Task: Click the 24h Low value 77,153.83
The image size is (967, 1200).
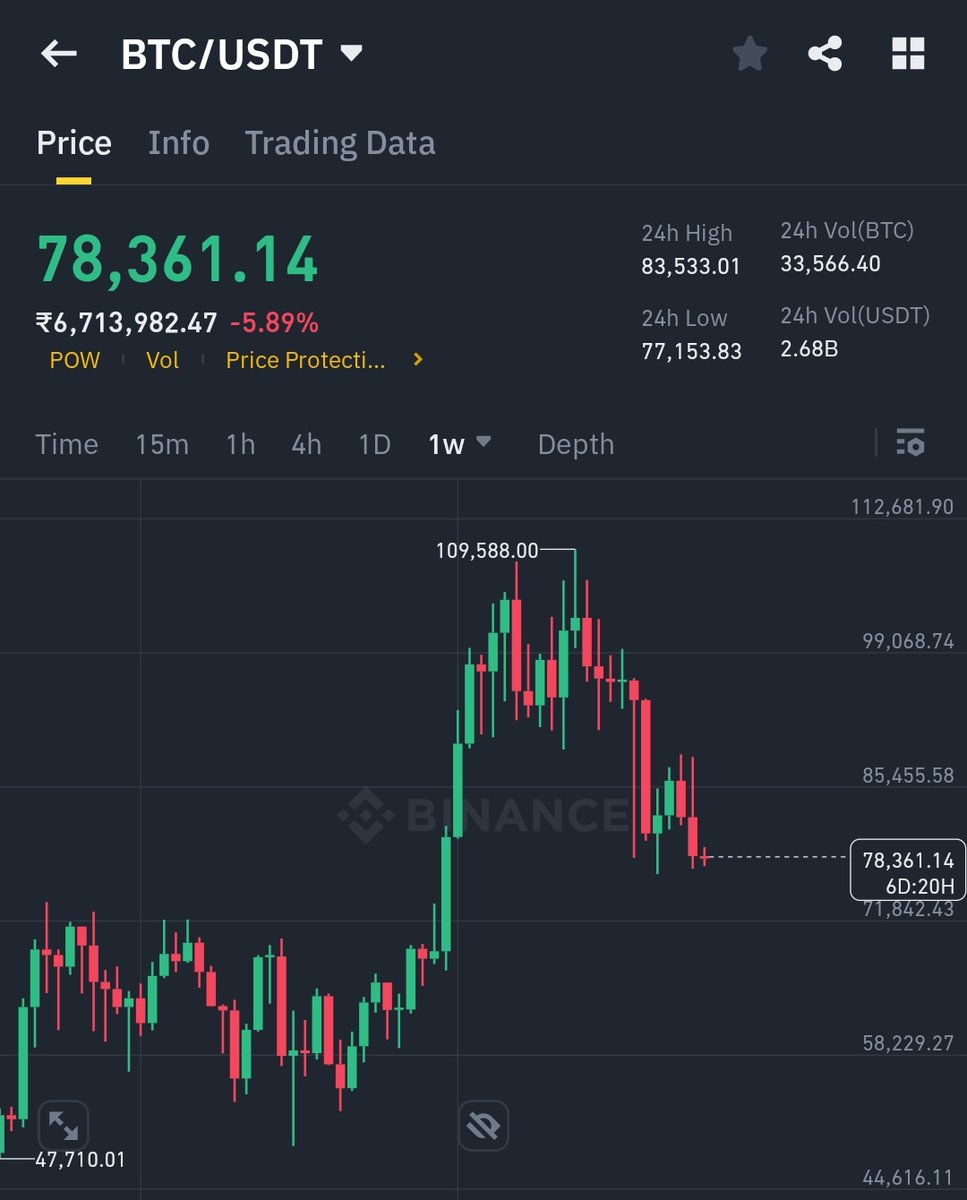Action: (692, 351)
